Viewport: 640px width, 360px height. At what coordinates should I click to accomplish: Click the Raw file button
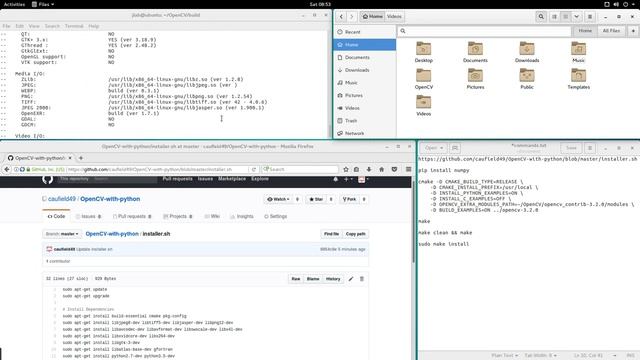296,279
